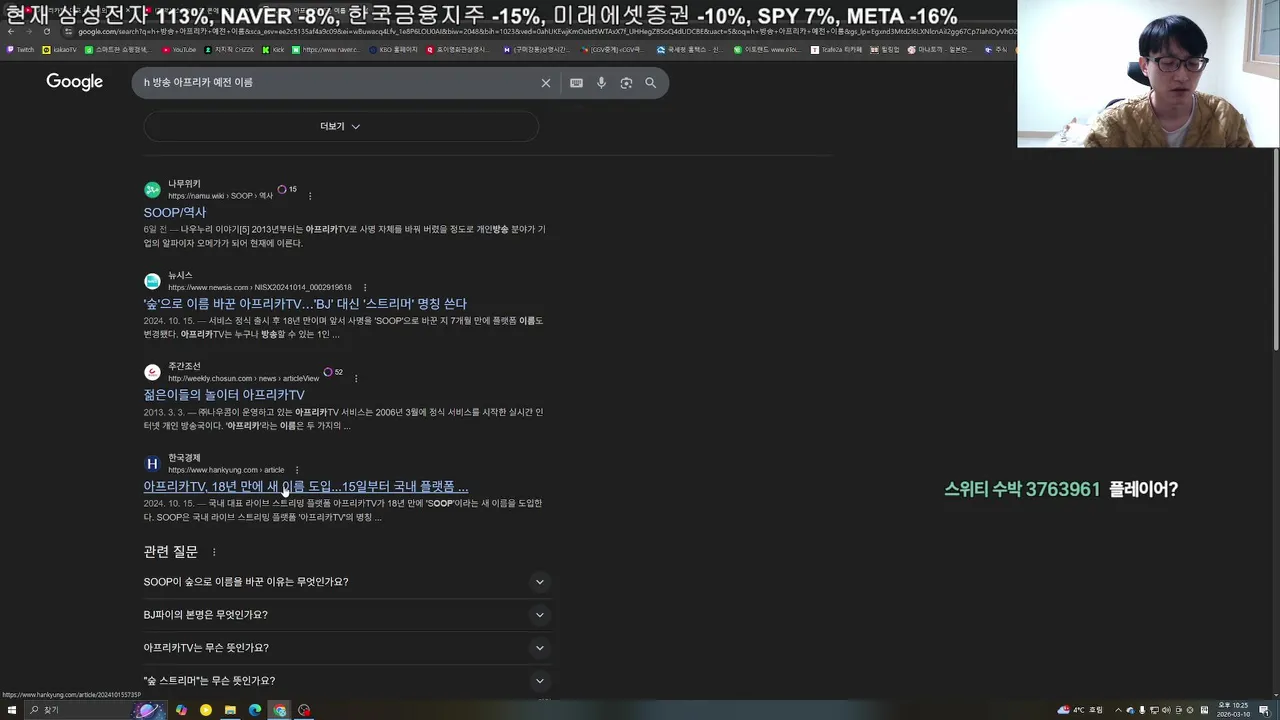Viewport: 1280px width, 720px height.
Task: Show hidden system tray icons
Action: pyautogui.click(x=1118, y=710)
